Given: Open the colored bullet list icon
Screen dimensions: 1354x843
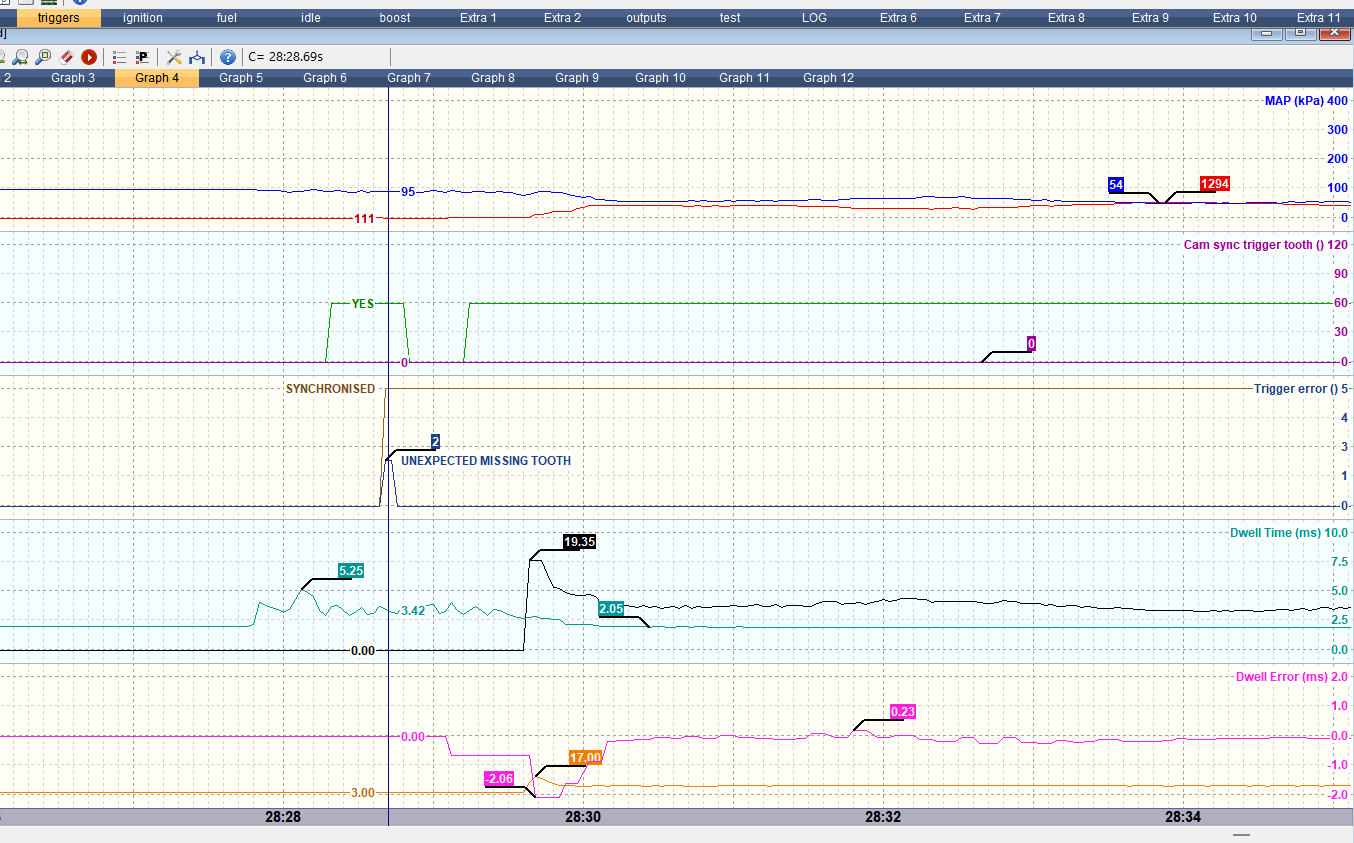Looking at the screenshot, I should (x=119, y=57).
